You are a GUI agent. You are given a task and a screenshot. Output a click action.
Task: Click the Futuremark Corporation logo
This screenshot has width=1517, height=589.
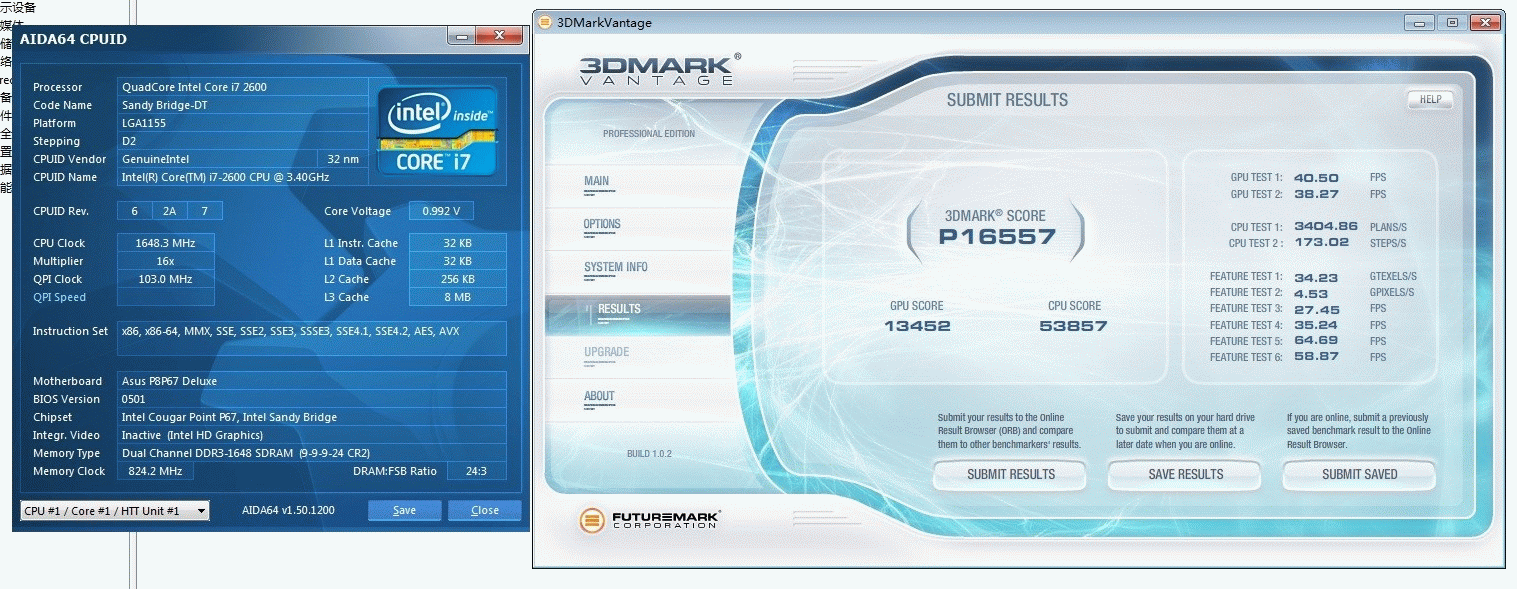coord(651,520)
